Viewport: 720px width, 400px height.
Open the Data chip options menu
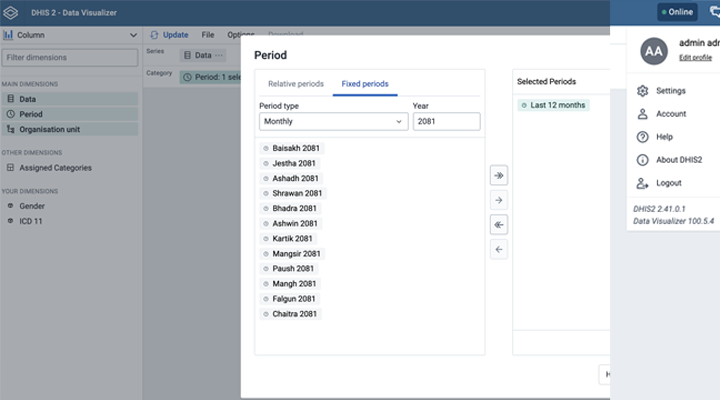[219, 55]
